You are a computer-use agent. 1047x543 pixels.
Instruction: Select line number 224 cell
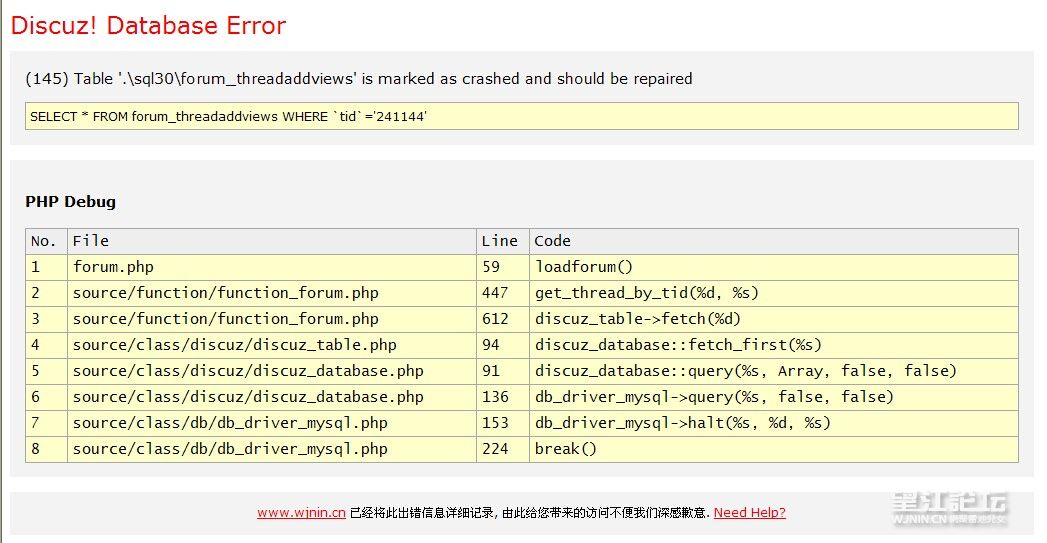[x=503, y=449]
